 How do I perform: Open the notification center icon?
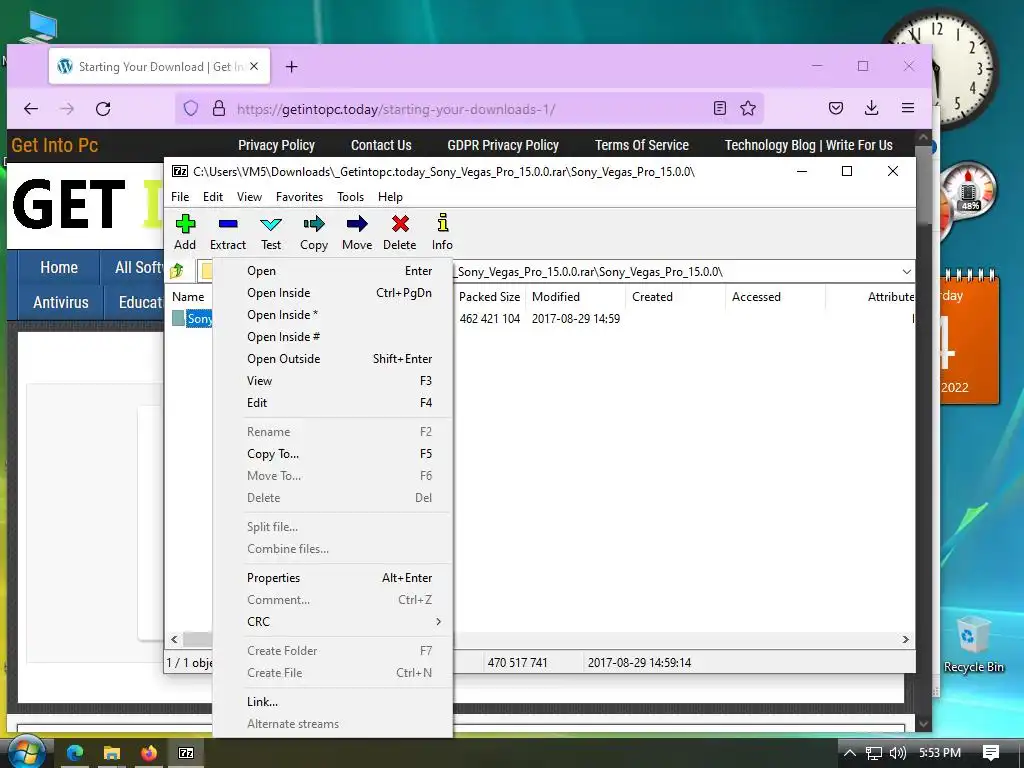pyautogui.click(x=991, y=753)
